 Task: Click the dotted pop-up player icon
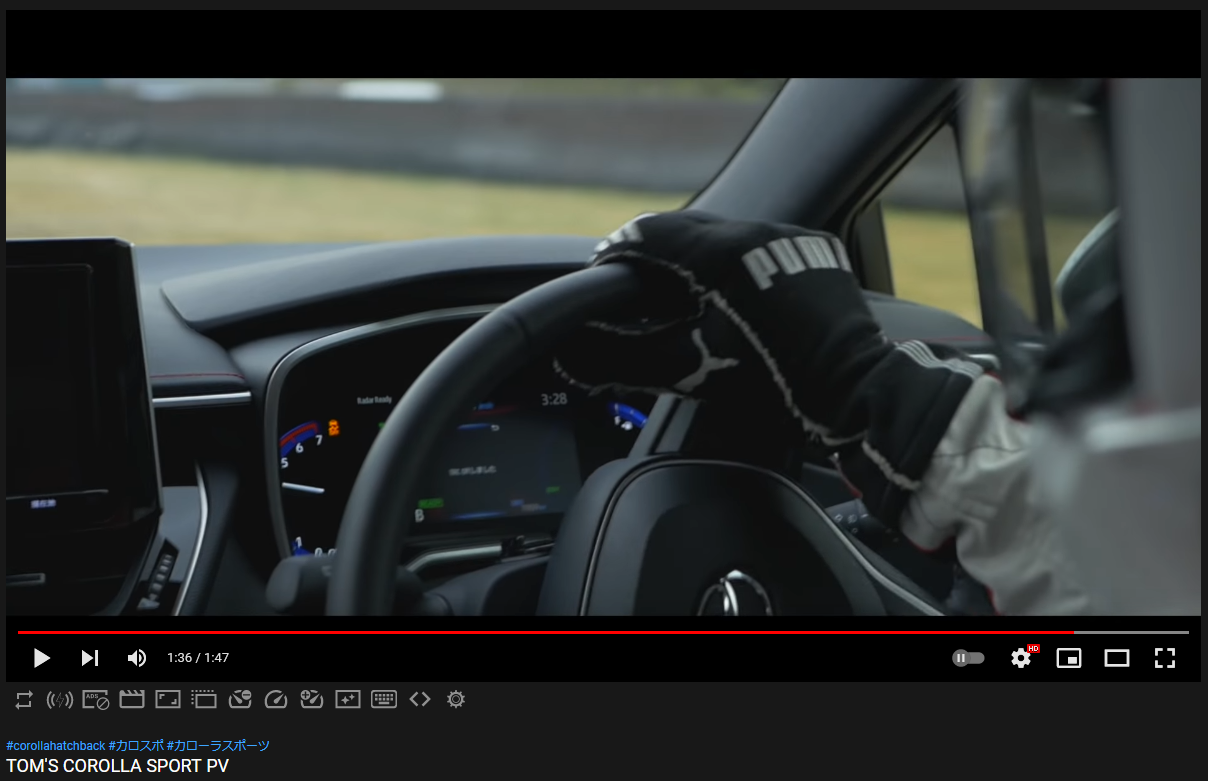click(204, 700)
